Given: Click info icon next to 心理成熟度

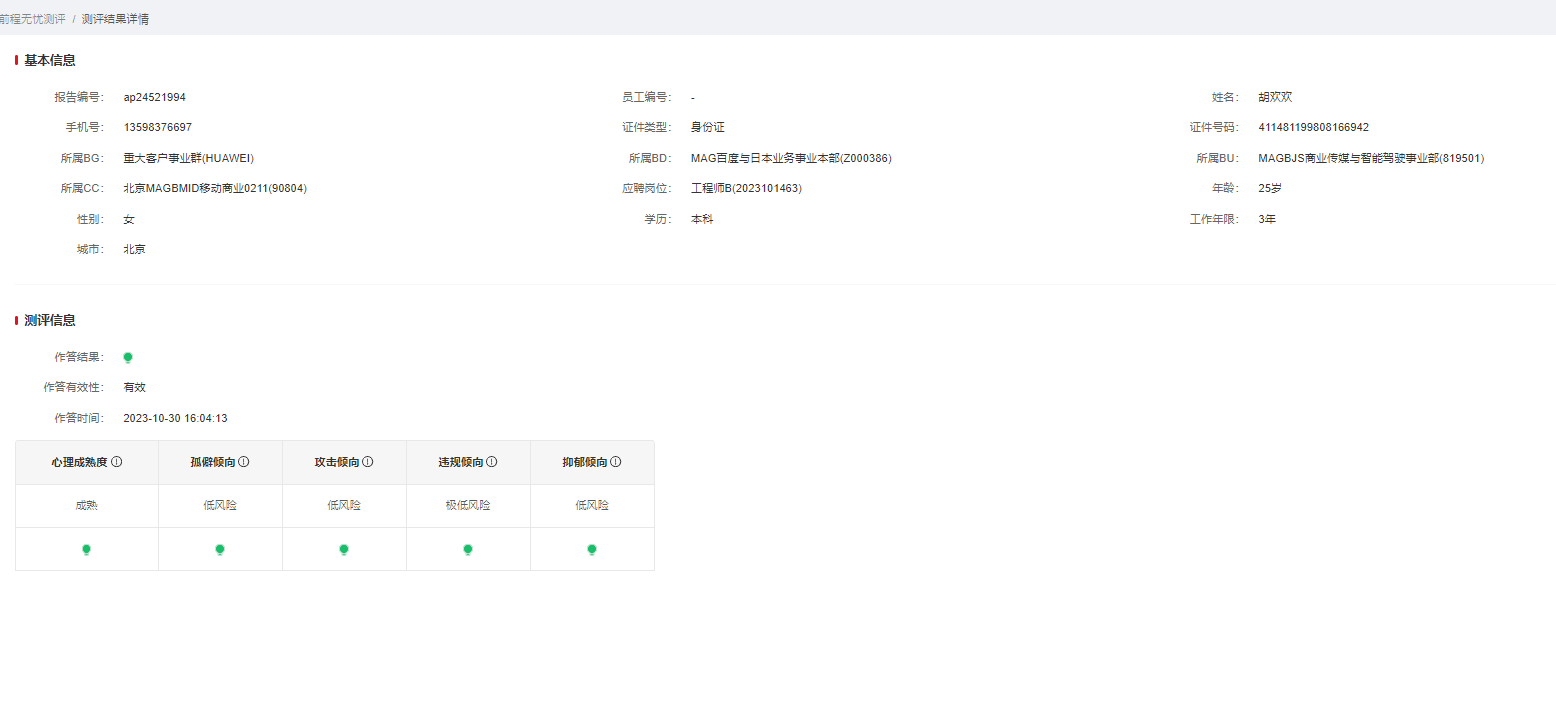Looking at the screenshot, I should [x=117, y=462].
